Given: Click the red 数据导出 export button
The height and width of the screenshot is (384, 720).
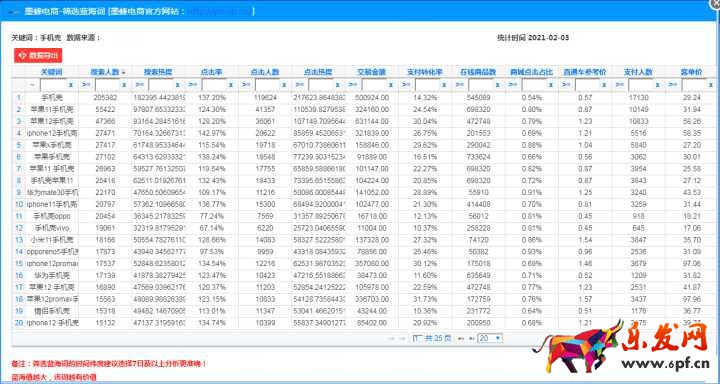Looking at the screenshot, I should coord(38,56).
